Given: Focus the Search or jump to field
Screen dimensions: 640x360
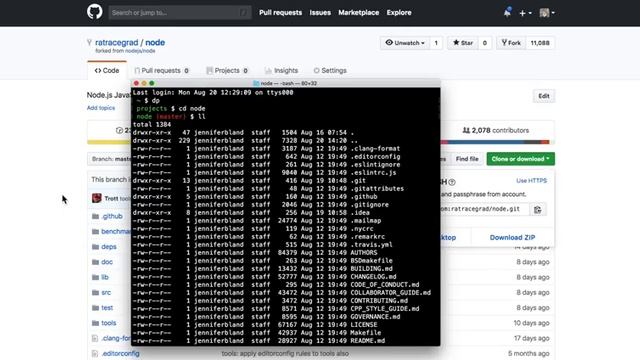Looking at the screenshot, I should click(x=180, y=13).
